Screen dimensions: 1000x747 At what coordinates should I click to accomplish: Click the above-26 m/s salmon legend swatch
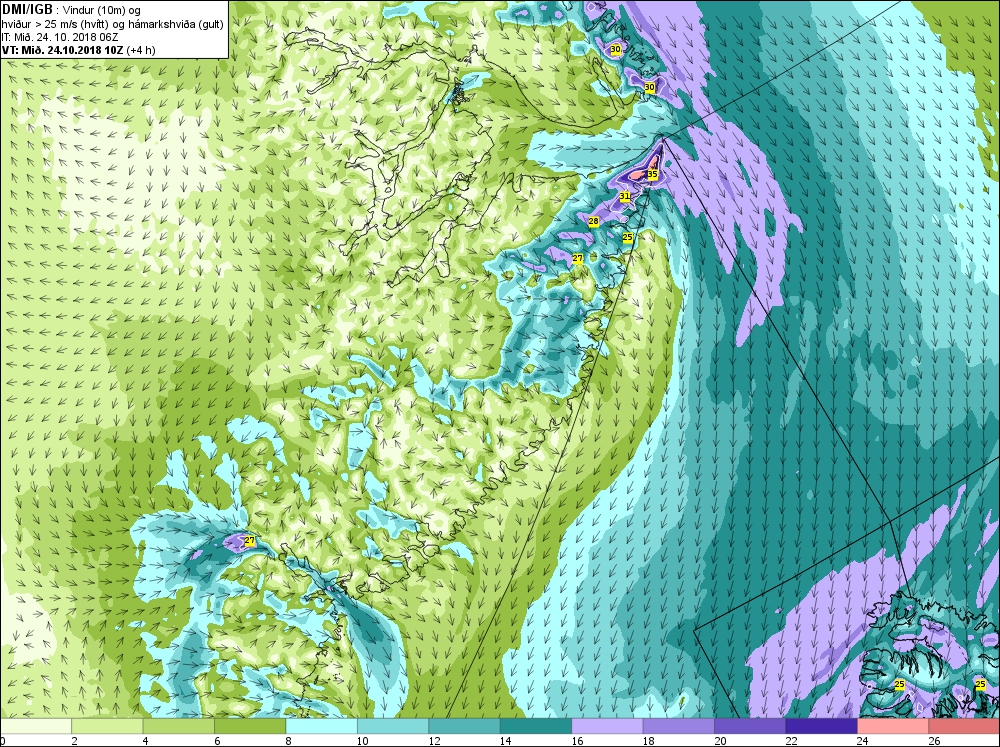click(x=964, y=726)
